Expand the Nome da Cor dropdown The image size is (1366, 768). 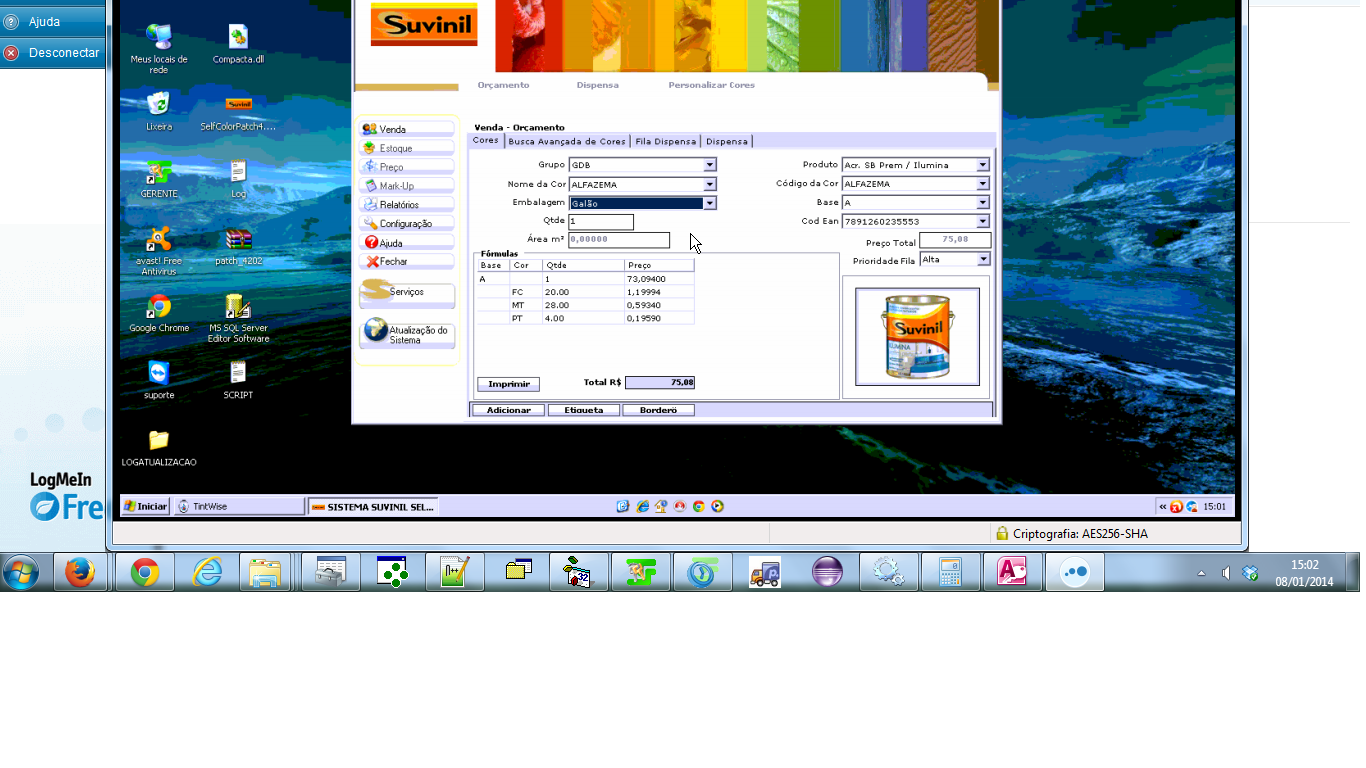(x=710, y=184)
